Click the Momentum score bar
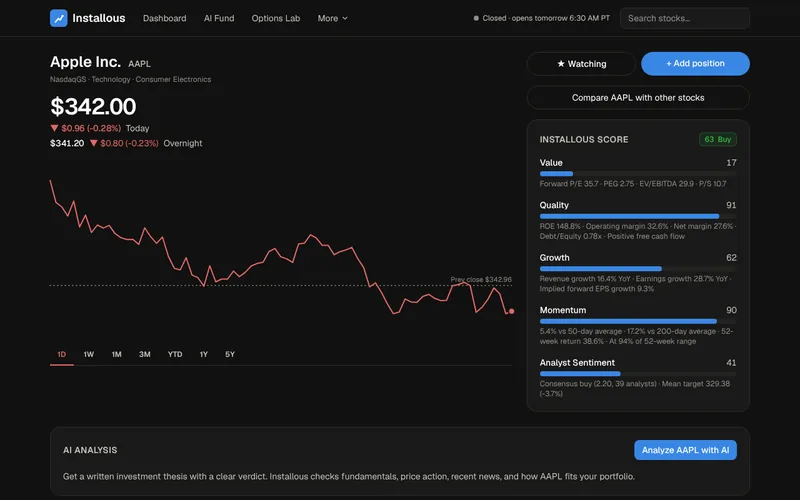The height and width of the screenshot is (500, 800). coord(638,321)
